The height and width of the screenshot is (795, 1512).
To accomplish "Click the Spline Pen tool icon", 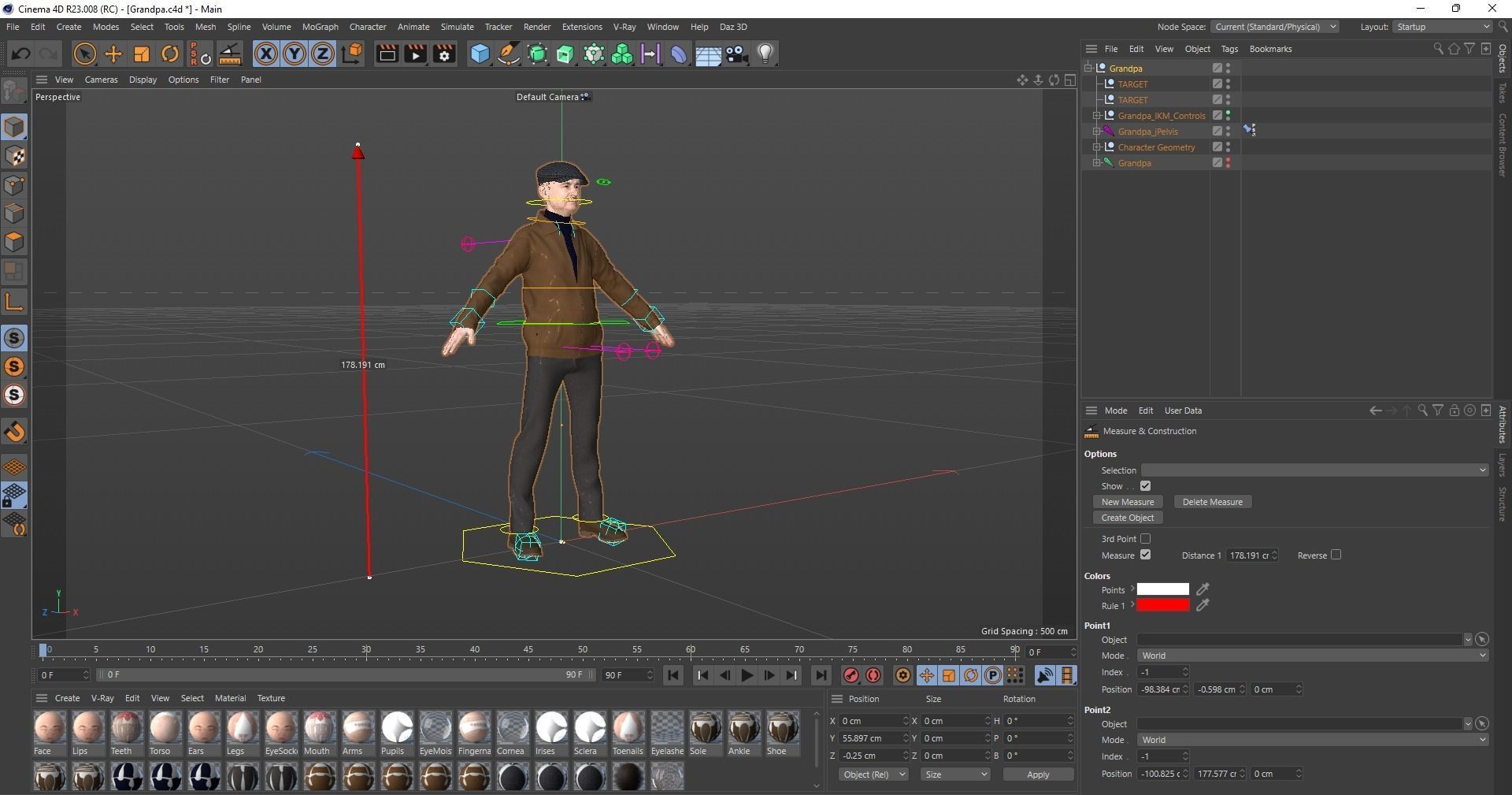I will click(509, 54).
